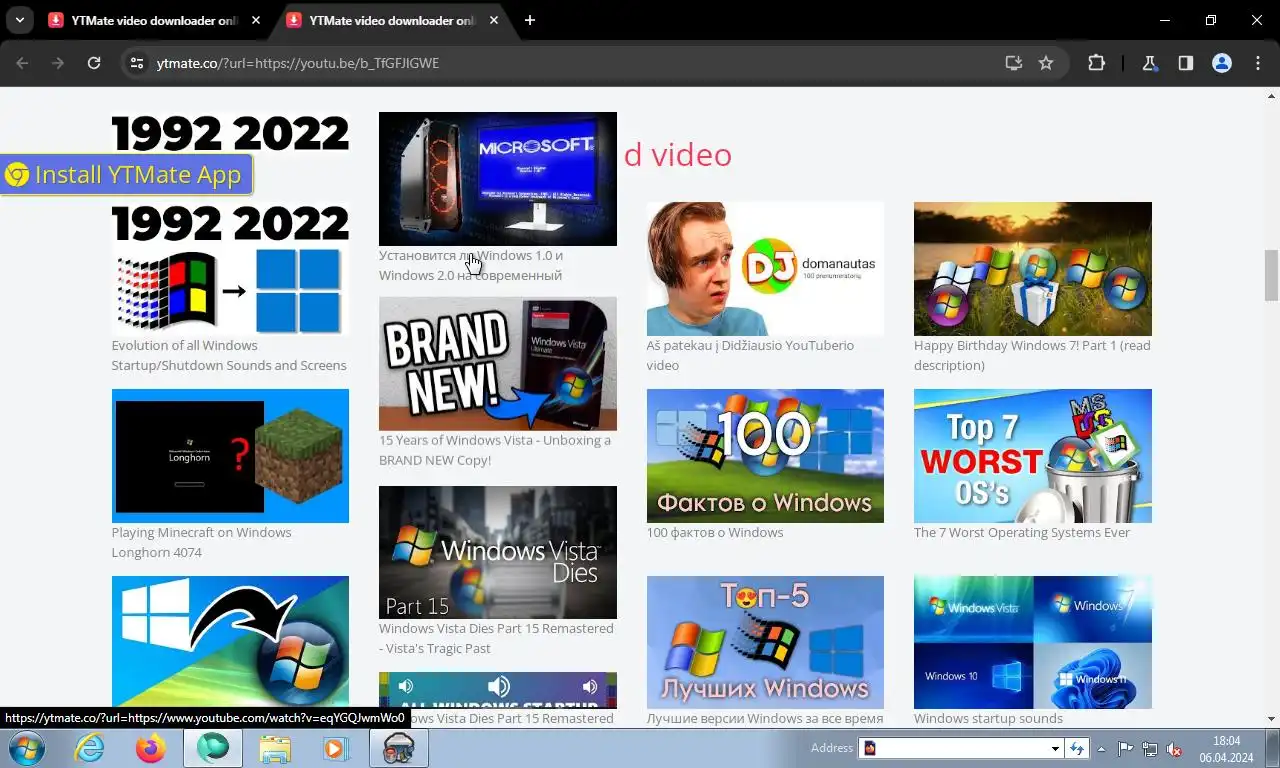Open the headphones app taskbar icon
The width and height of the screenshot is (1280, 768).
pyautogui.click(x=399, y=748)
